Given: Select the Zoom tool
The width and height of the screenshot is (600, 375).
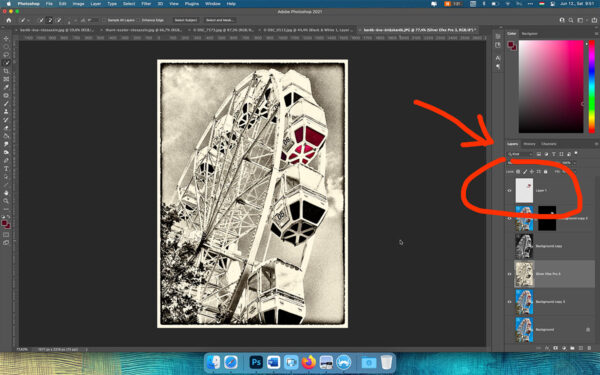Looking at the screenshot, I should [x=6, y=201].
